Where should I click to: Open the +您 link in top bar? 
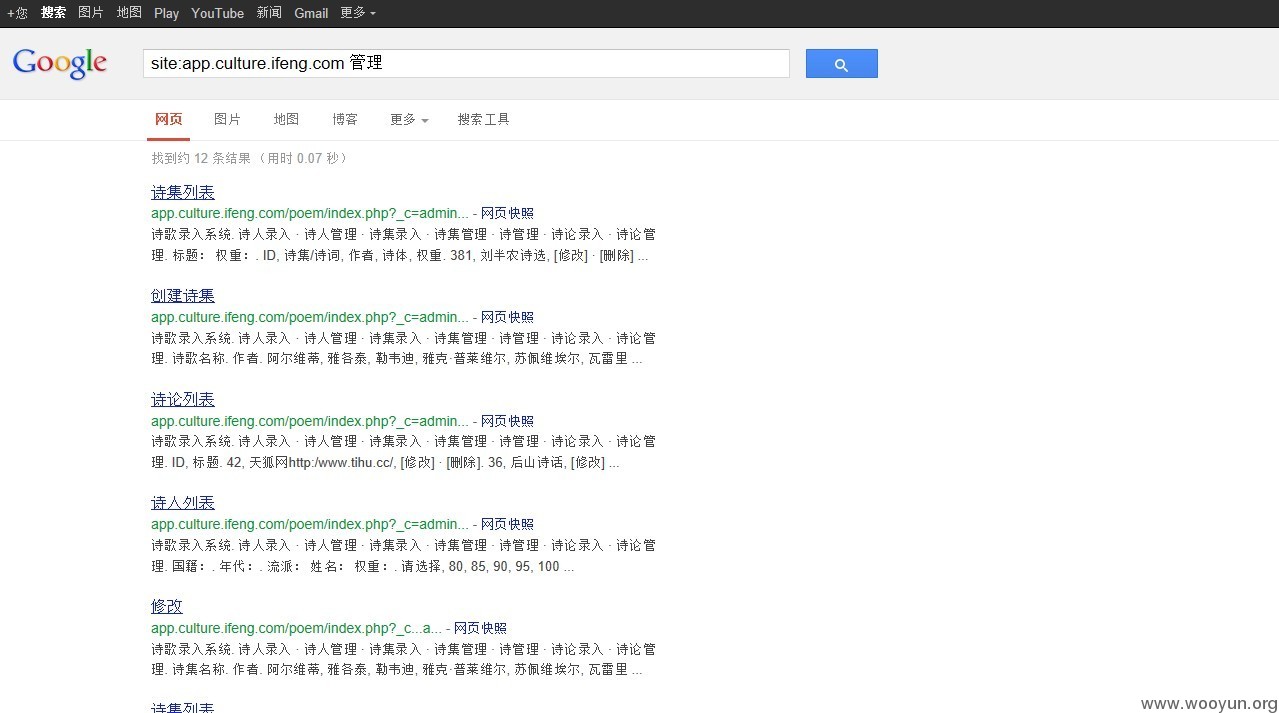coord(17,13)
